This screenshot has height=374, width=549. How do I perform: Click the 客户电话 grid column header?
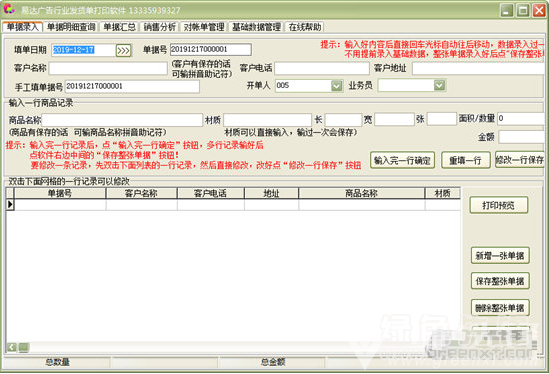click(210, 193)
